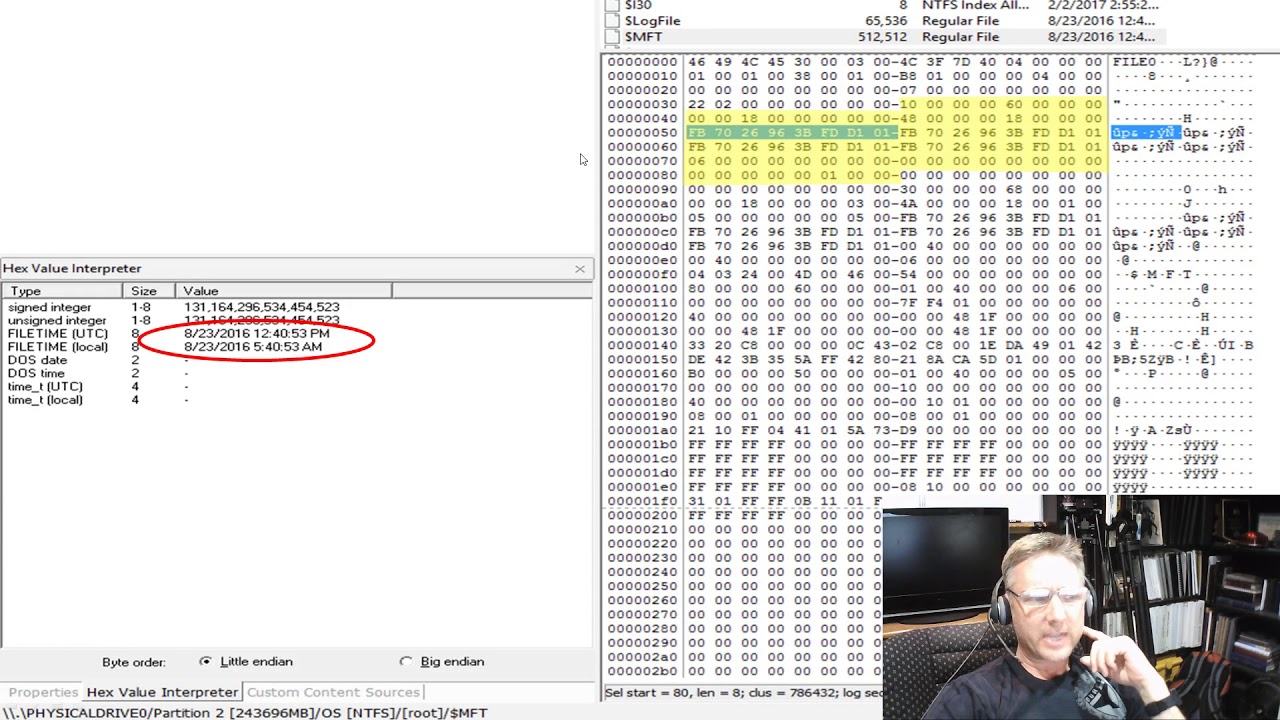Screen dimensions: 1280x720
Task: Sort by the Type column header
Action: (x=63, y=291)
